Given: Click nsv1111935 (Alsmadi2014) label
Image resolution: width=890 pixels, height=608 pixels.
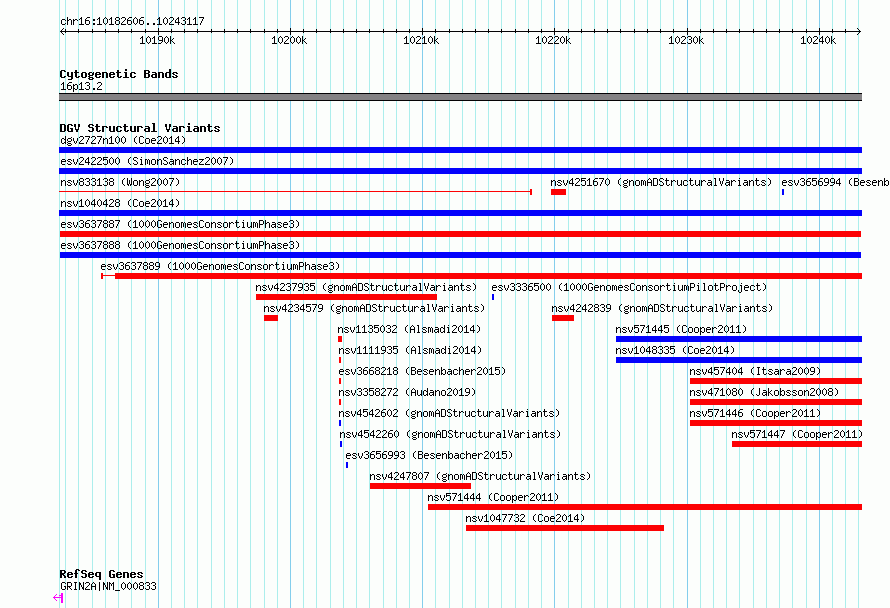Looking at the screenshot, I should coord(410,350).
